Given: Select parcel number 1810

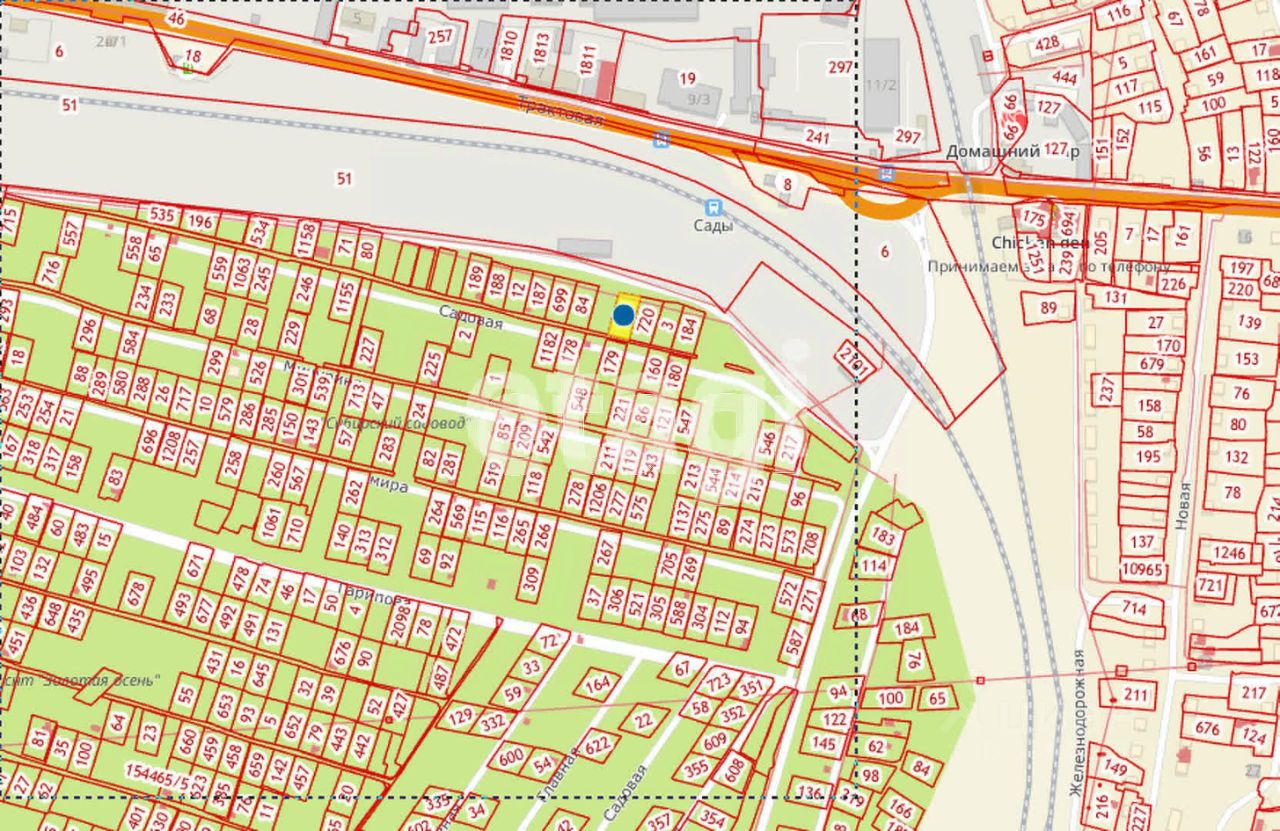Looking at the screenshot, I should (511, 46).
